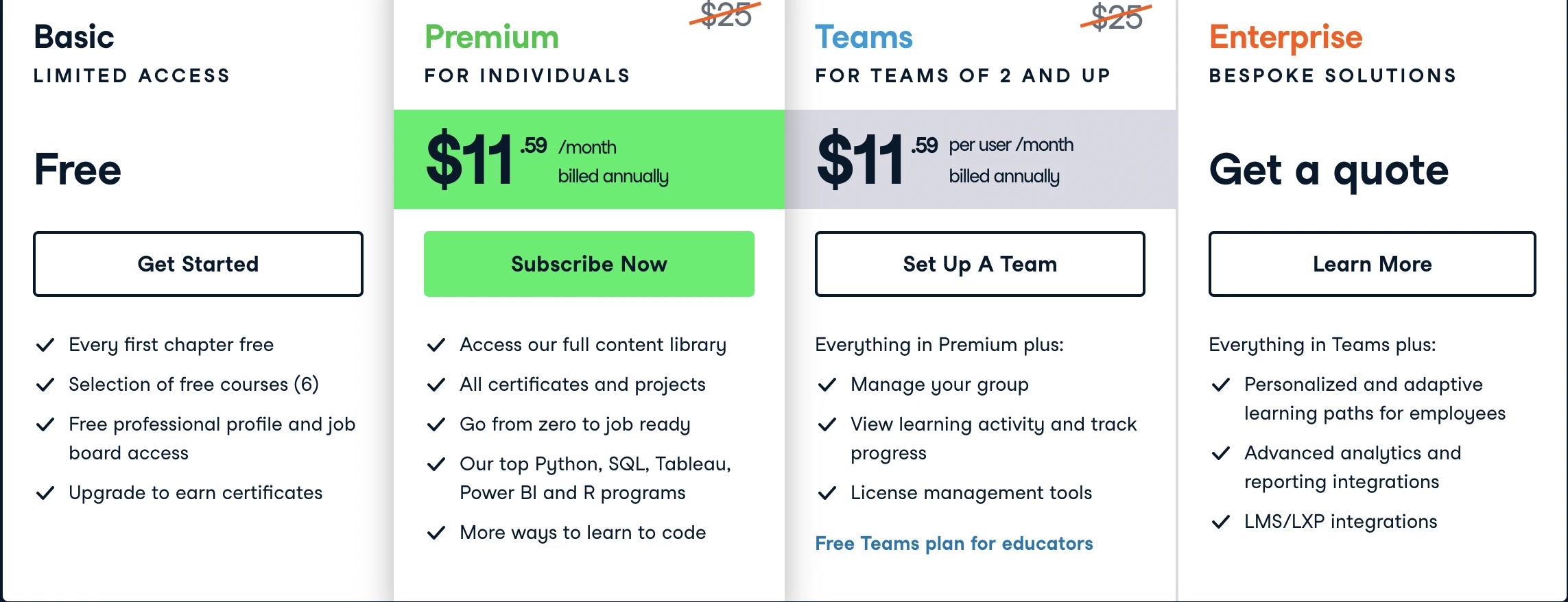Click checkmark next to Manage your group
This screenshot has height=602, width=1568.
827,385
